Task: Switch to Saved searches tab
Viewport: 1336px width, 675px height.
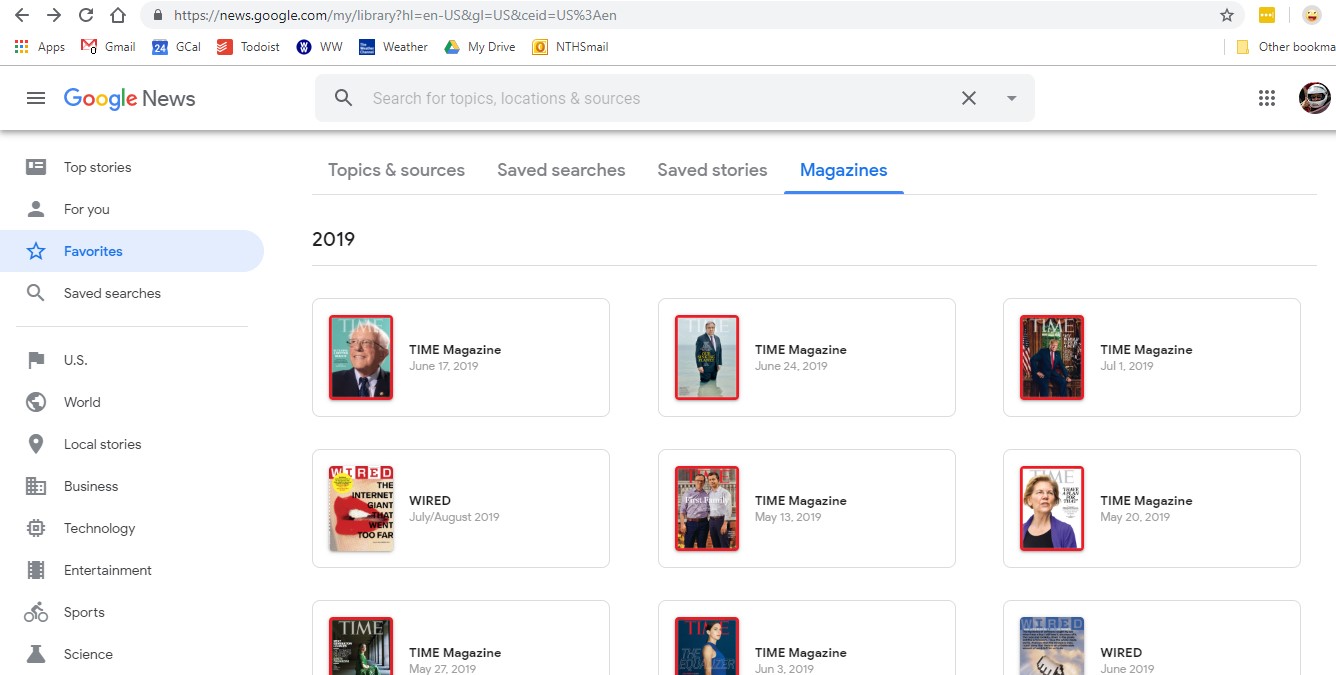Action: [x=561, y=170]
